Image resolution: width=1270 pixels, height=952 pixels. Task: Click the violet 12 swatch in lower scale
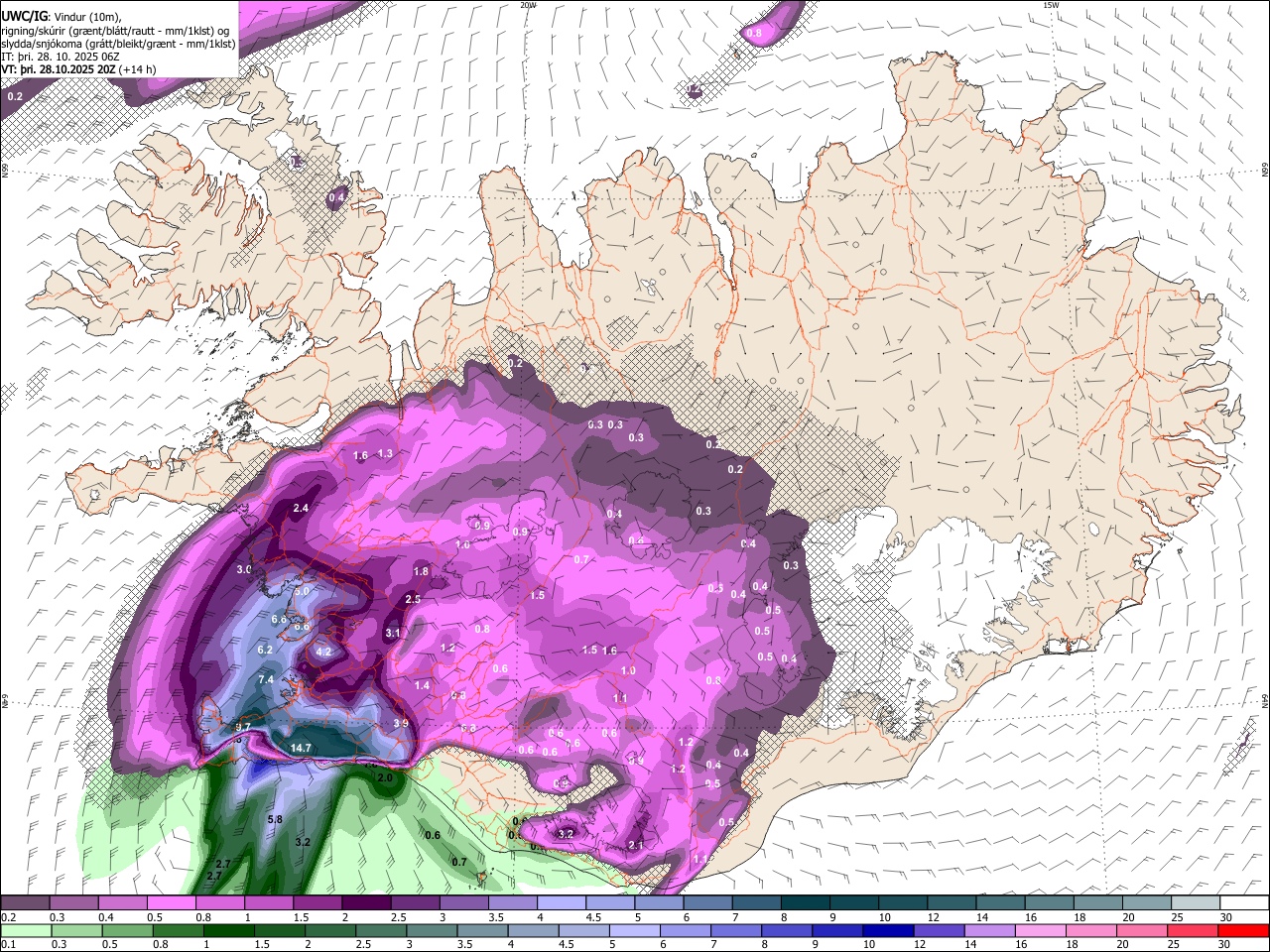coord(941,930)
